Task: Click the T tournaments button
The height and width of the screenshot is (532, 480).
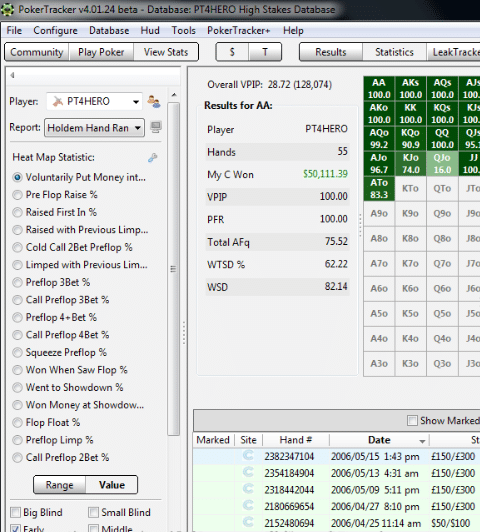Action: 265,52
